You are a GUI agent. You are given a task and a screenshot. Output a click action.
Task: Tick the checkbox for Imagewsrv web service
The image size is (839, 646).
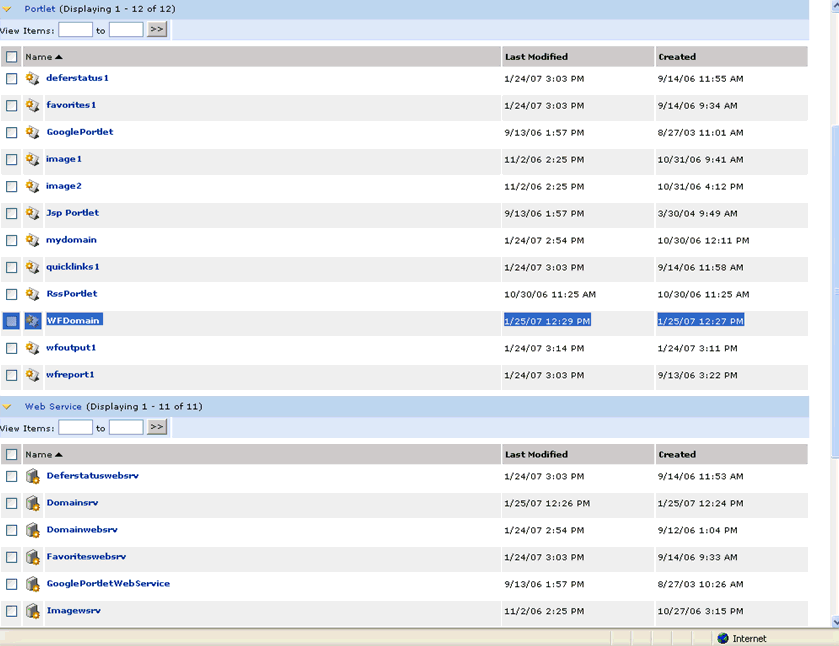pyautogui.click(x=12, y=611)
